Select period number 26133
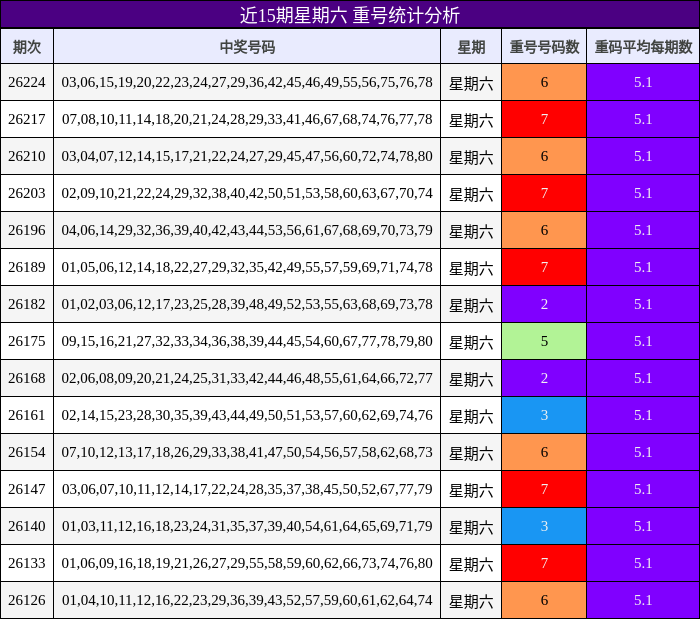Viewport: 700px width, 619px height. tap(27, 564)
